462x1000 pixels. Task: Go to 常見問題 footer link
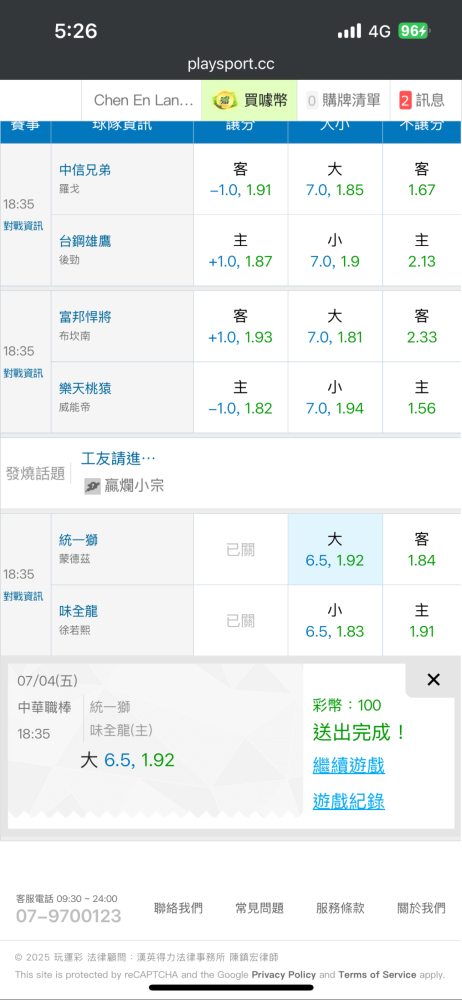(259, 908)
